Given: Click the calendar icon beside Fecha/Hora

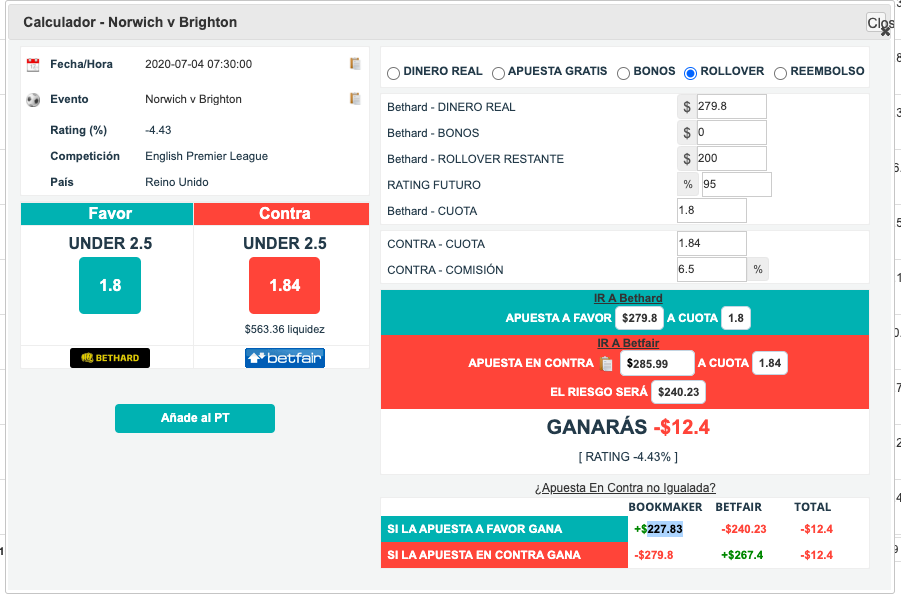Looking at the screenshot, I should (x=33, y=64).
